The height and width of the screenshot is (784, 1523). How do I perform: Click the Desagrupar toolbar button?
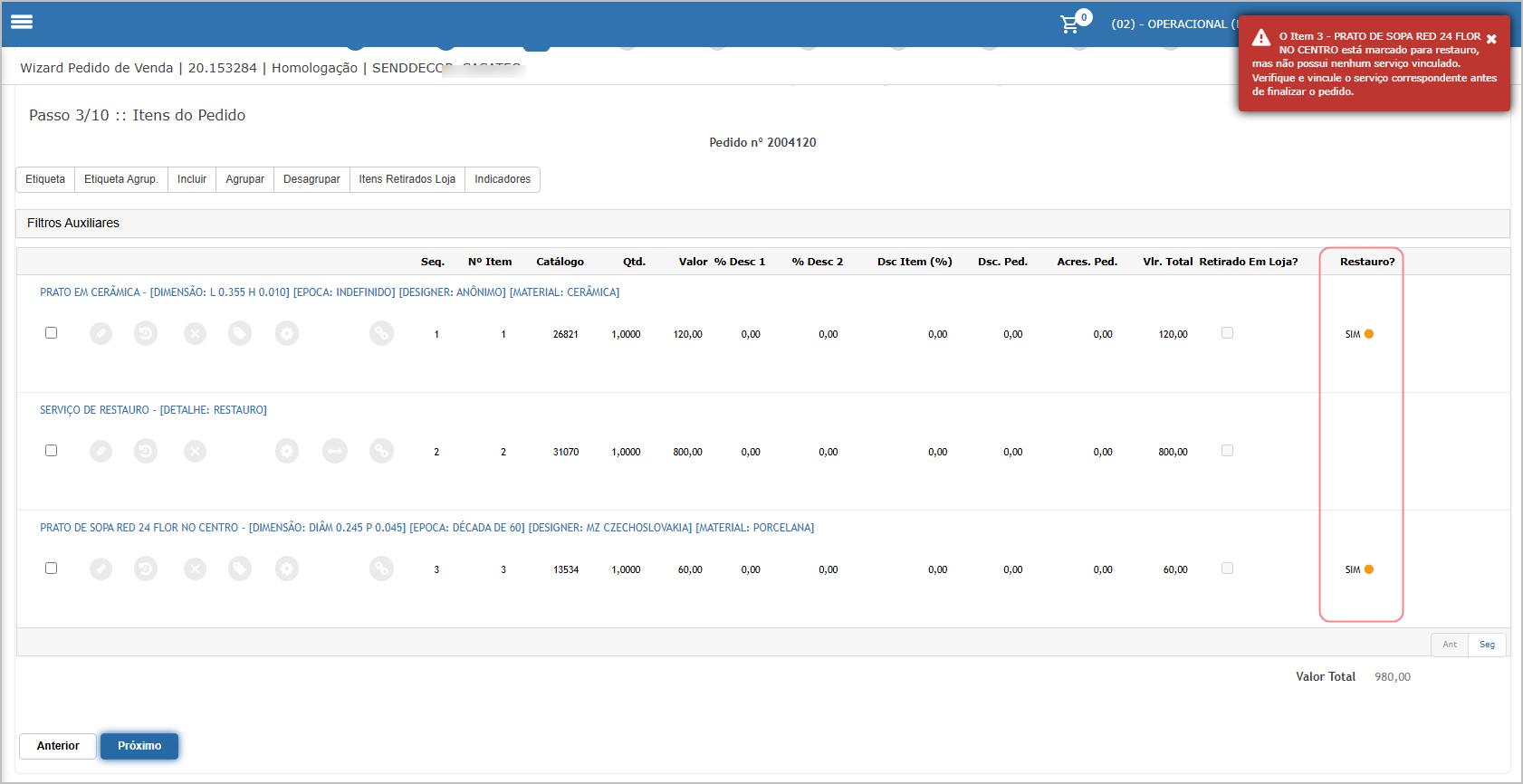coord(311,179)
